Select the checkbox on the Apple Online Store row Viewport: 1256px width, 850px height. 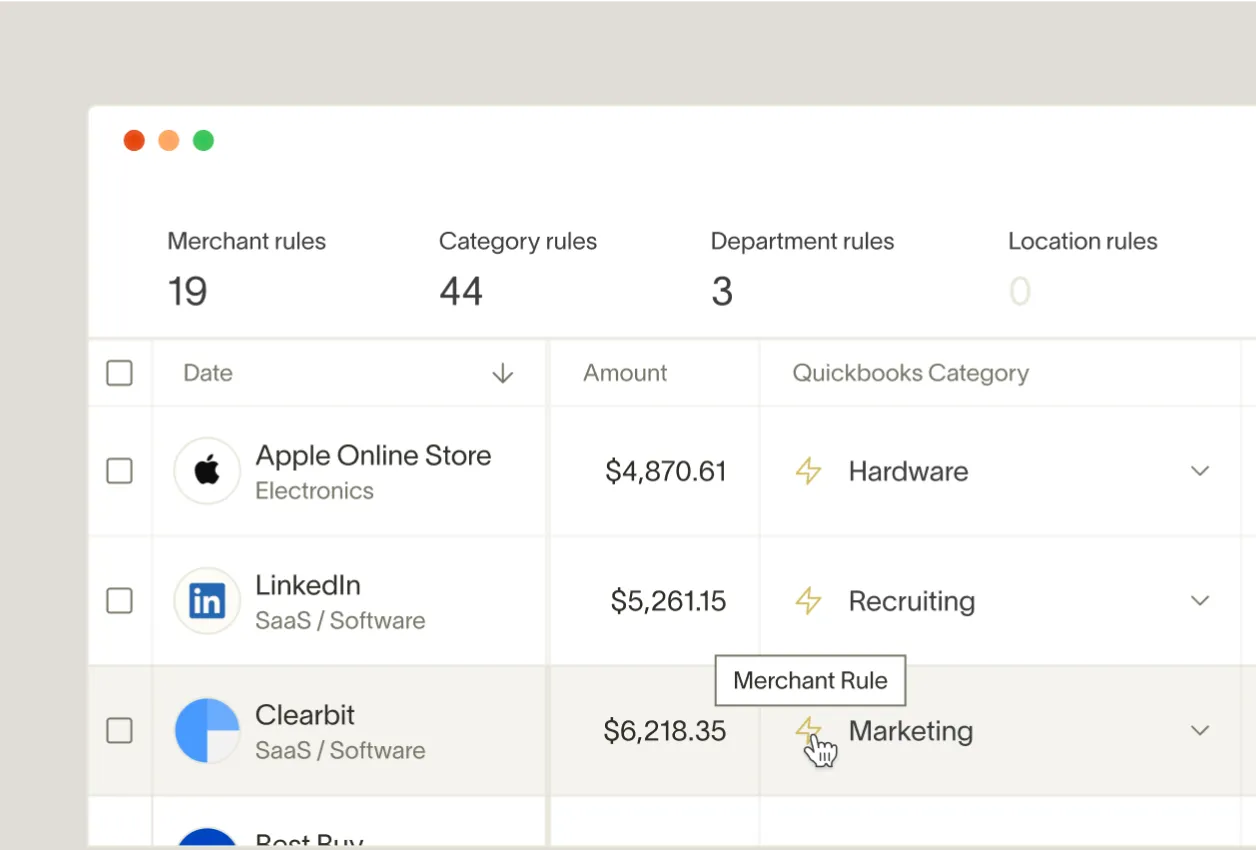(119, 470)
